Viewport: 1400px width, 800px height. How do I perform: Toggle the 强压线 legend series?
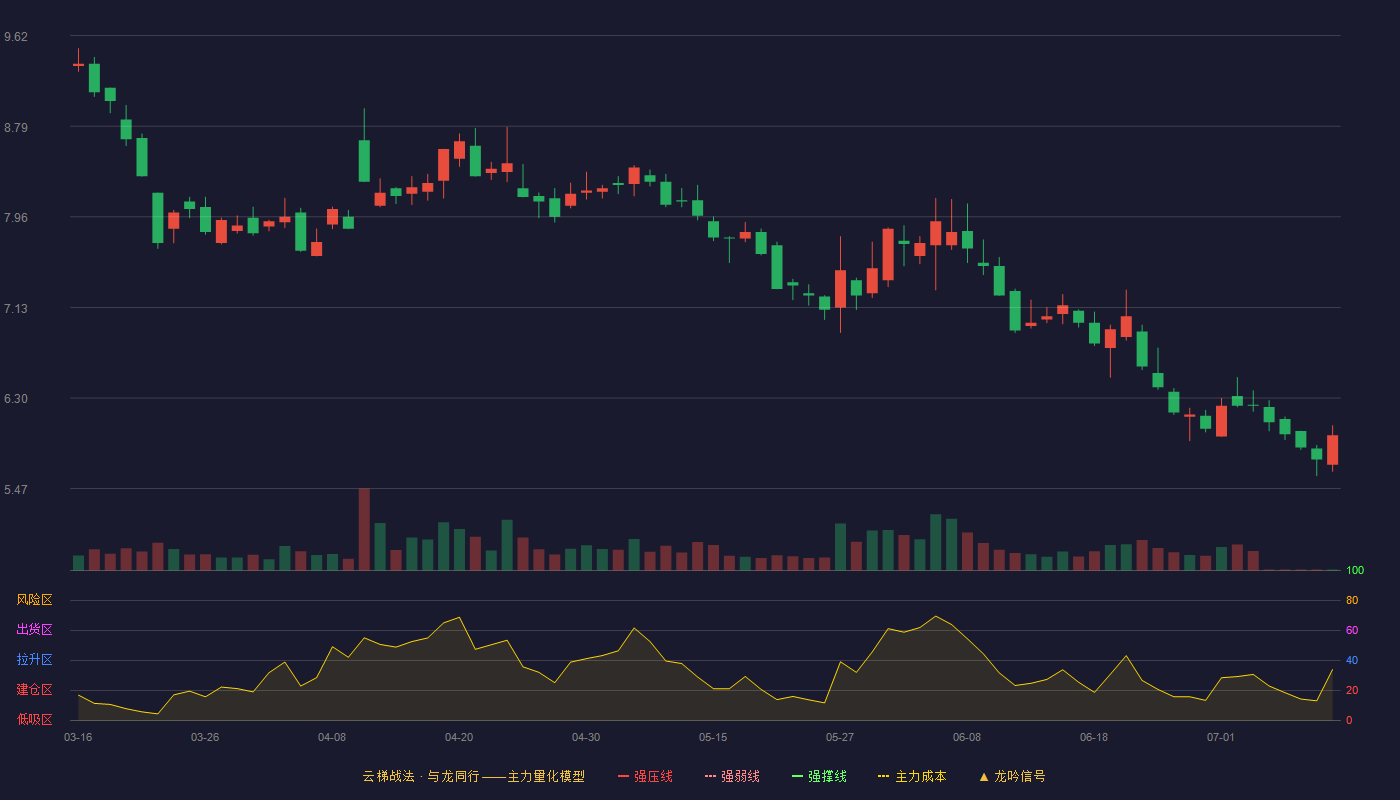pos(645,776)
